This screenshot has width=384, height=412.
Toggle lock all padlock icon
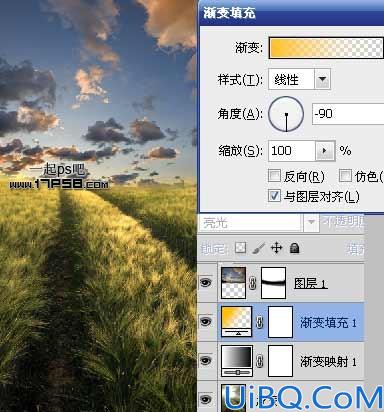click(294, 248)
